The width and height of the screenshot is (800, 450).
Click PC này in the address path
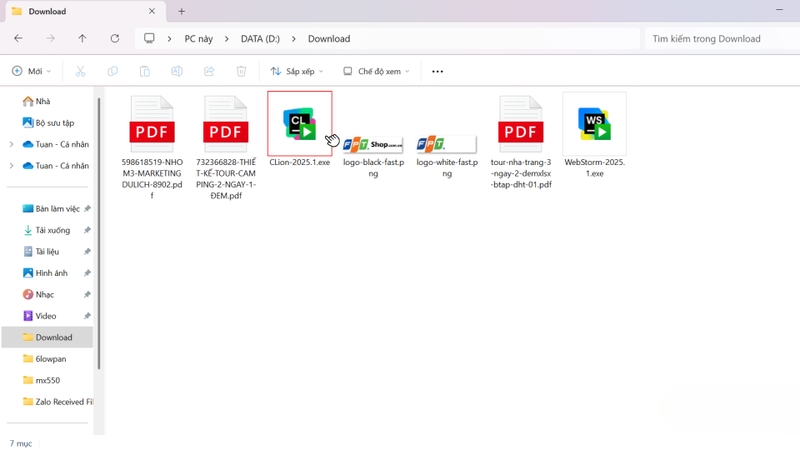point(198,39)
